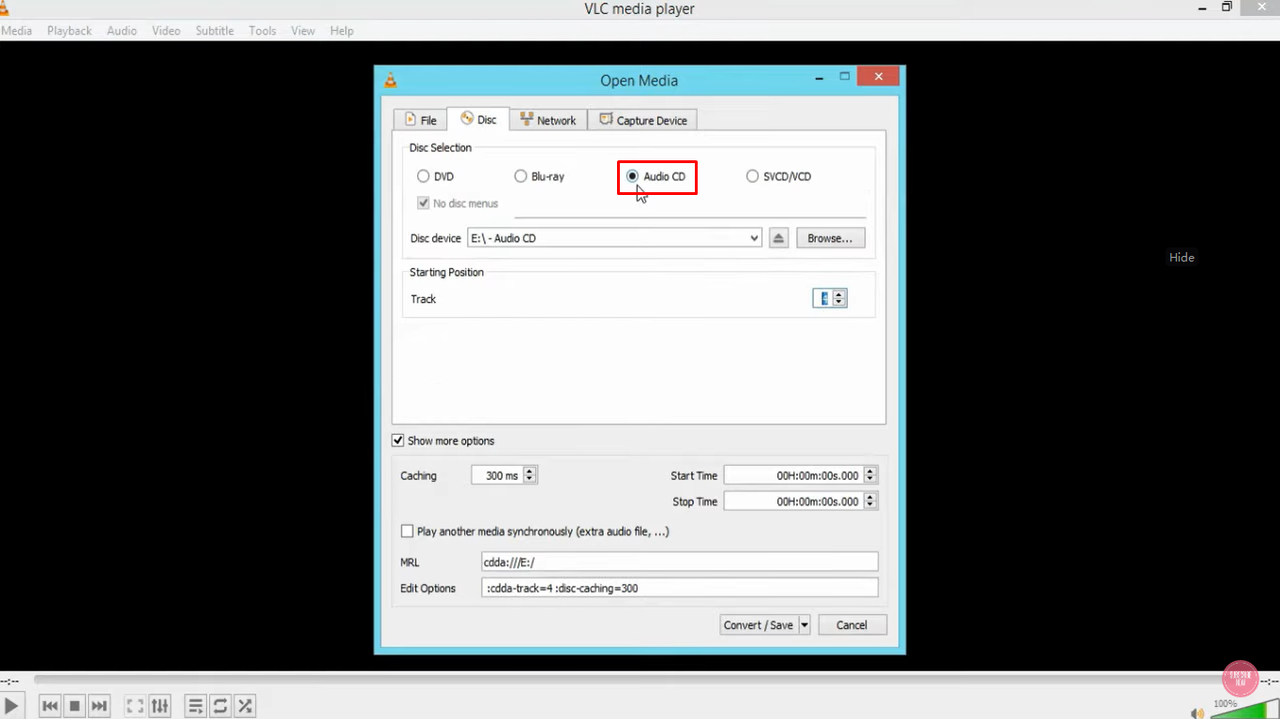The height and width of the screenshot is (719, 1280).
Task: Switch to the Capture Device tab
Action: point(643,120)
